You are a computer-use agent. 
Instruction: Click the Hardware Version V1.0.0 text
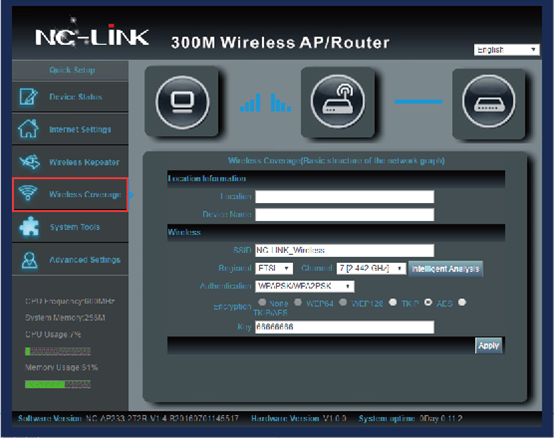(x=299, y=419)
